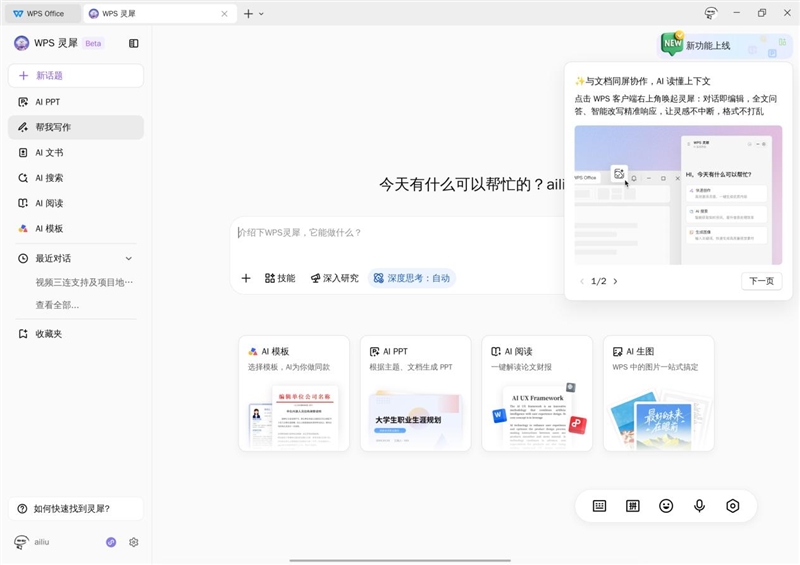Open the AI 生图 card

pyautogui.click(x=658, y=392)
